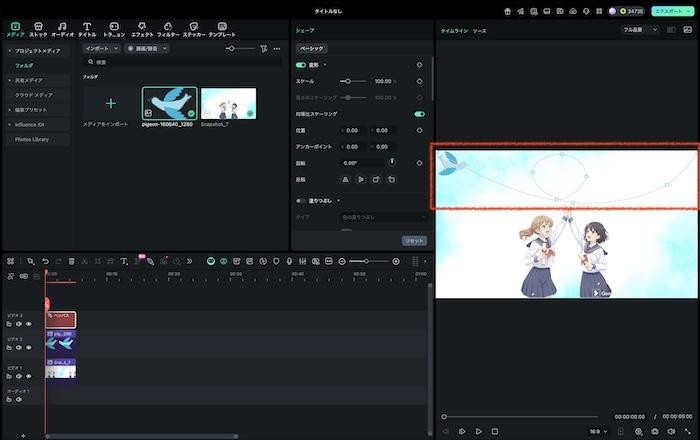The width and height of the screenshot is (700, 440).
Task: Open the オーディオ (Audio) tab
Action: 62,27
